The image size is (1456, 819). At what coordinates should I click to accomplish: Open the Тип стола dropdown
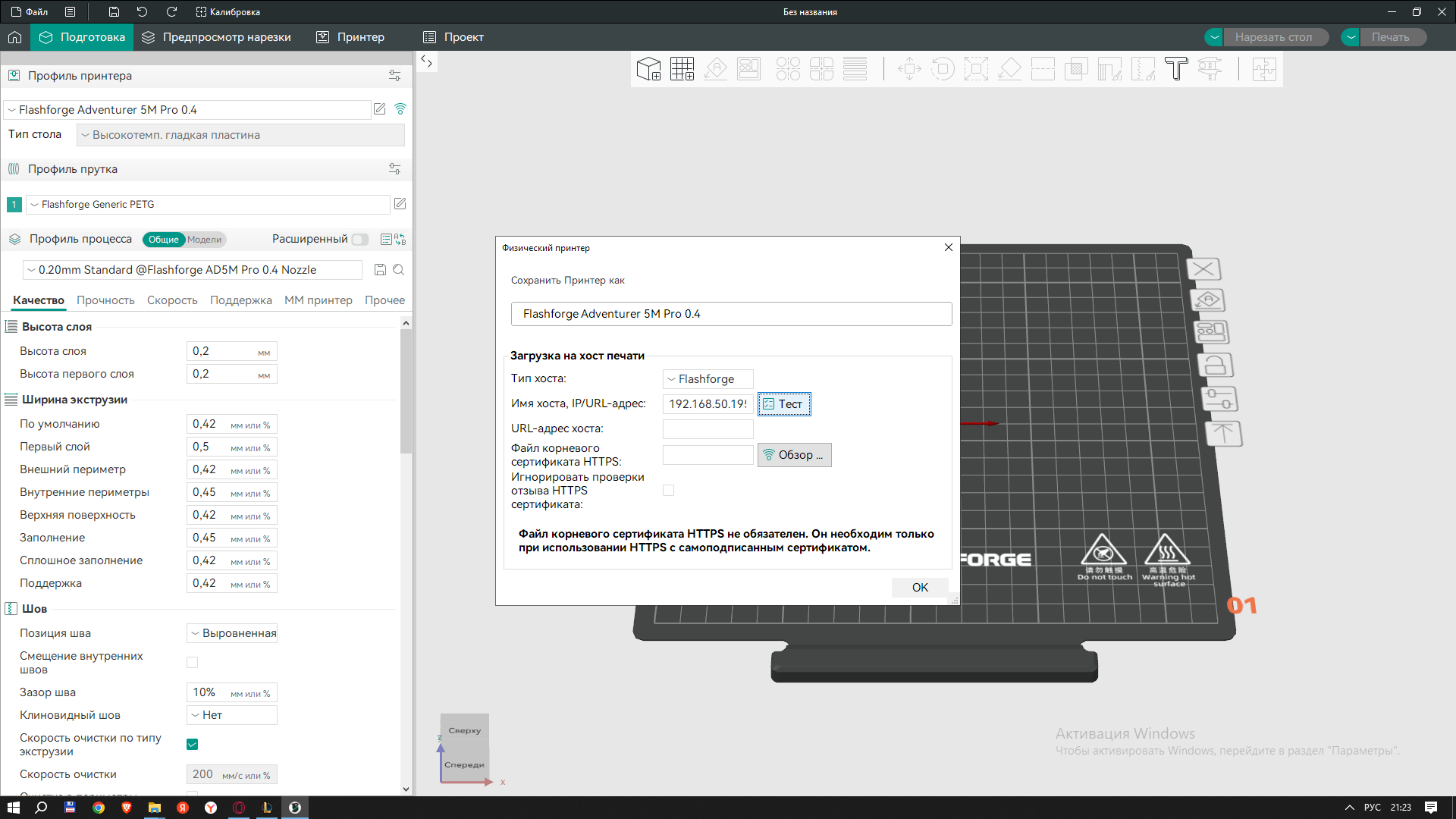[x=240, y=135]
